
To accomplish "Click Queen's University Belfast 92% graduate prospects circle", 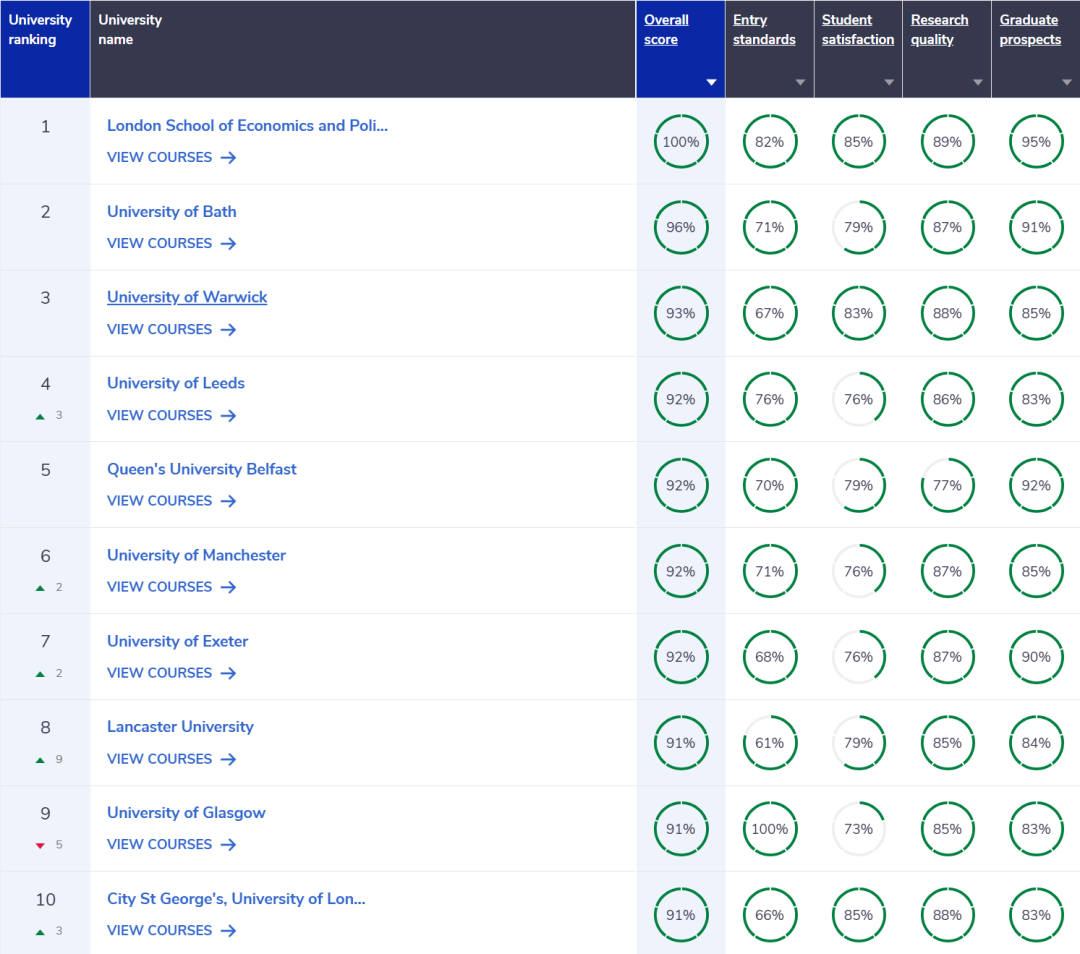I will [x=1036, y=485].
